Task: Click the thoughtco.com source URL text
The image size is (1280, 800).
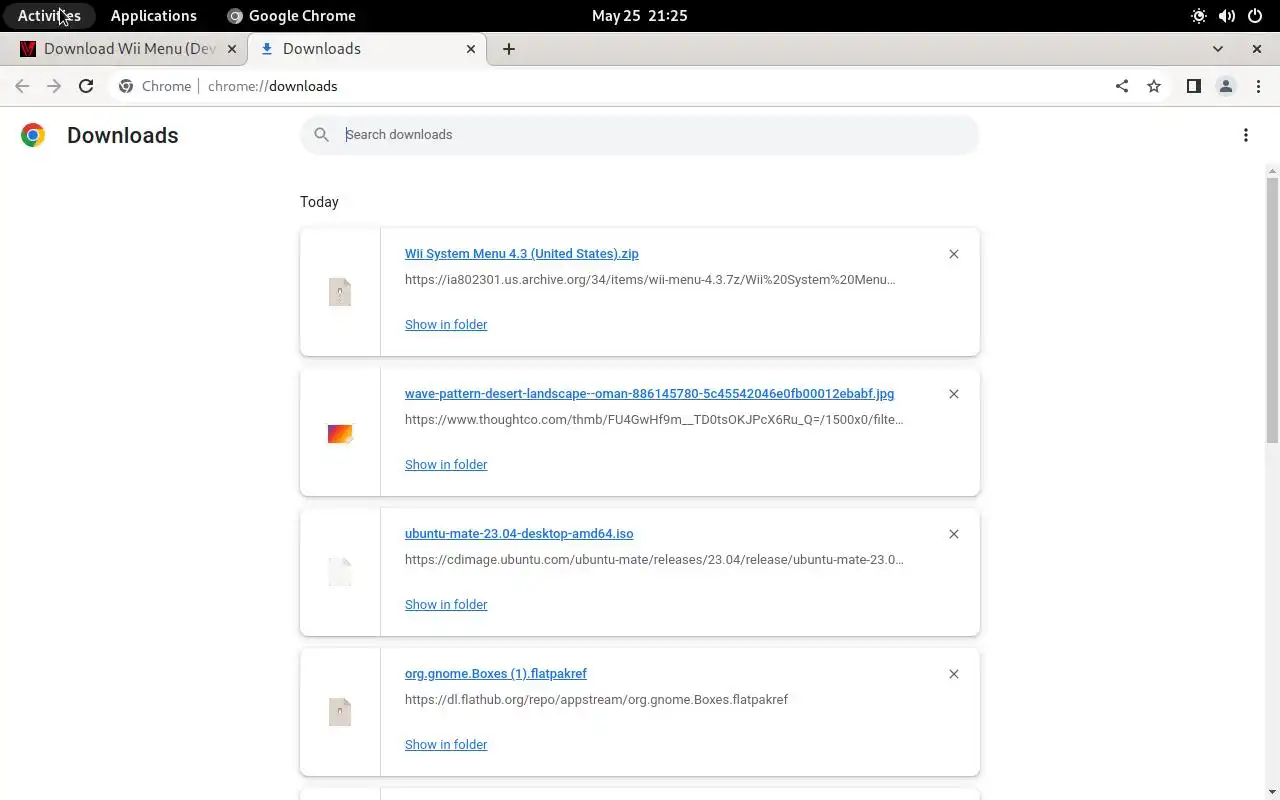Action: (654, 420)
